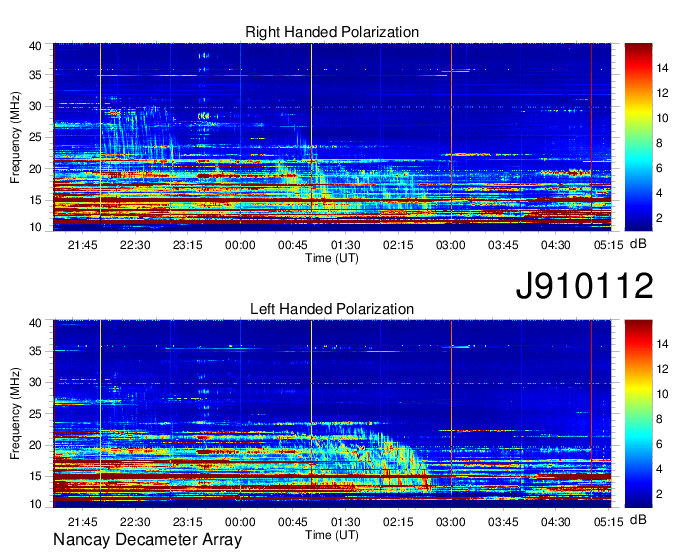Click the "10" dB tick on Left Handed color bar

[662, 395]
